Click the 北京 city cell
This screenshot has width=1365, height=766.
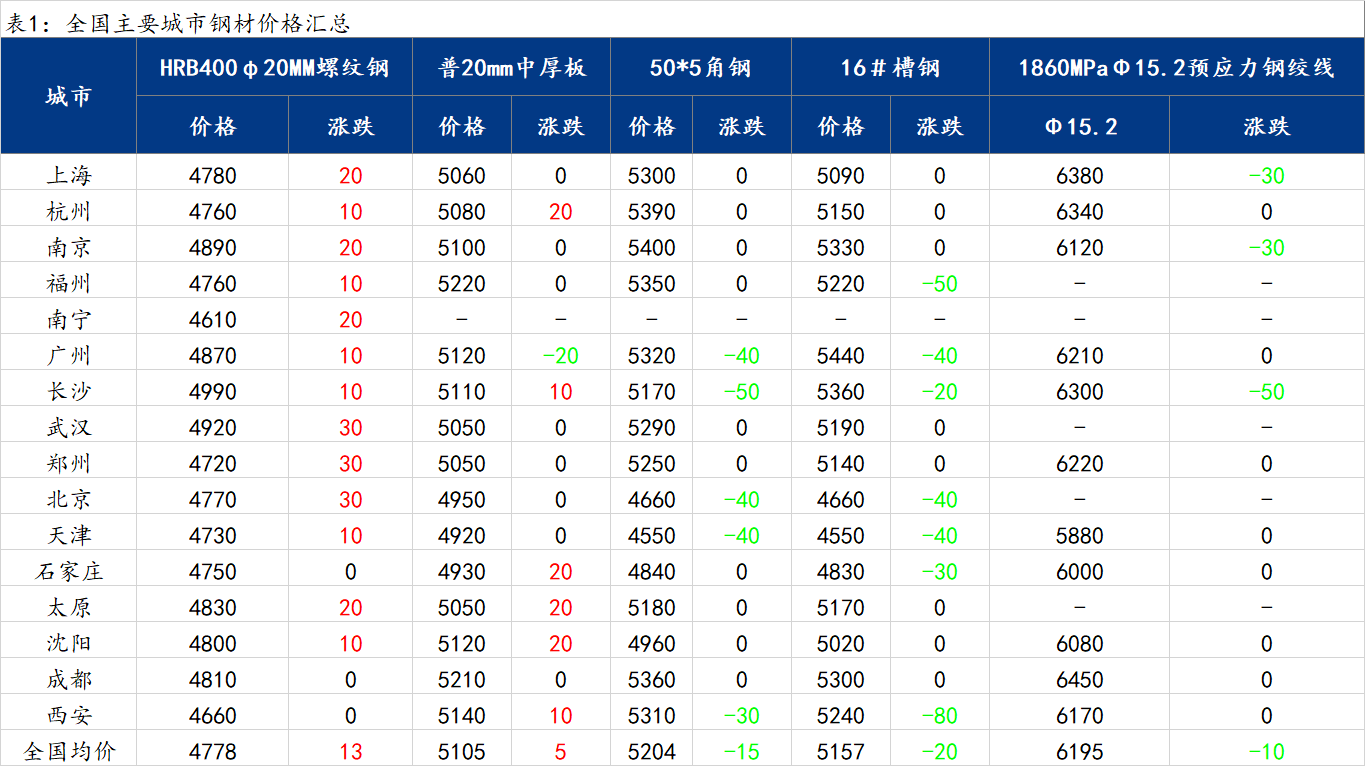68,500
